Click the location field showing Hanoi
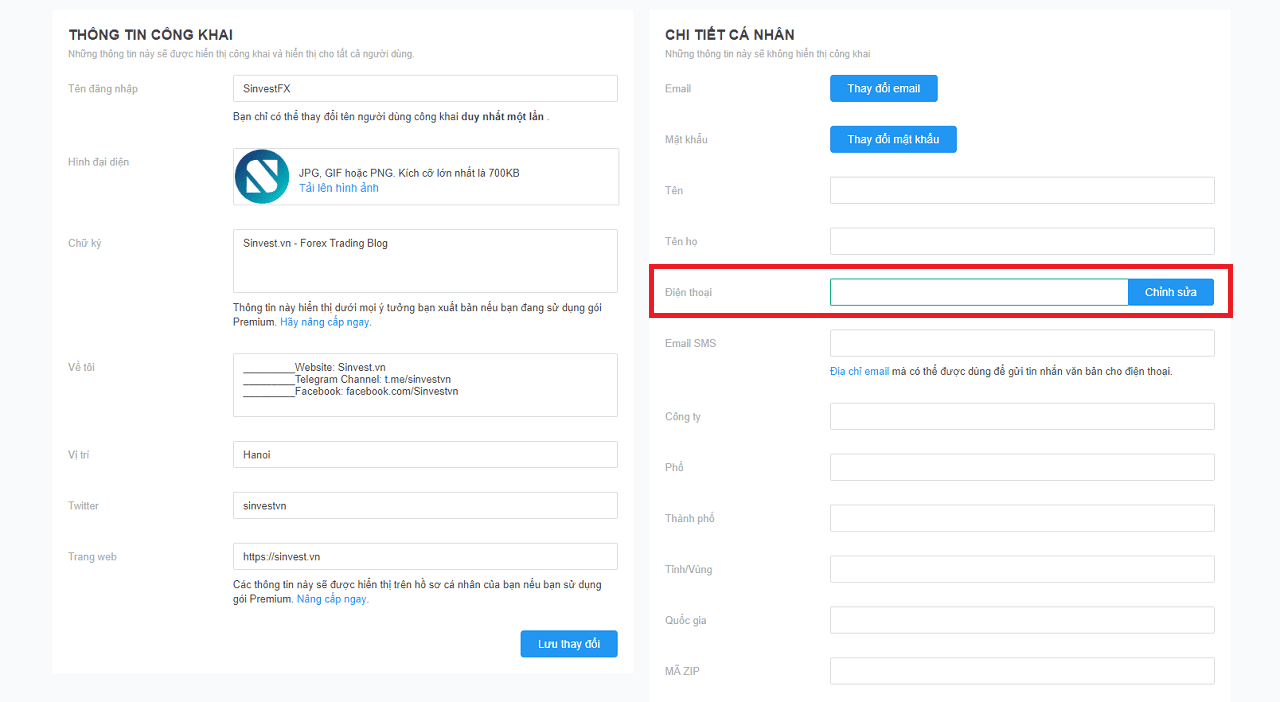This screenshot has height=702, width=1280. click(425, 455)
